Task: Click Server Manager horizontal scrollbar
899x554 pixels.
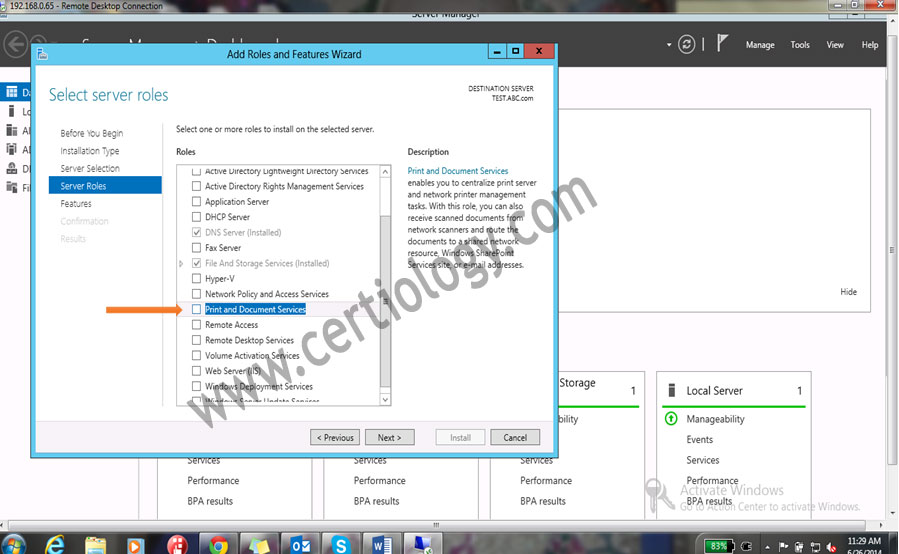Action: (x=436, y=525)
